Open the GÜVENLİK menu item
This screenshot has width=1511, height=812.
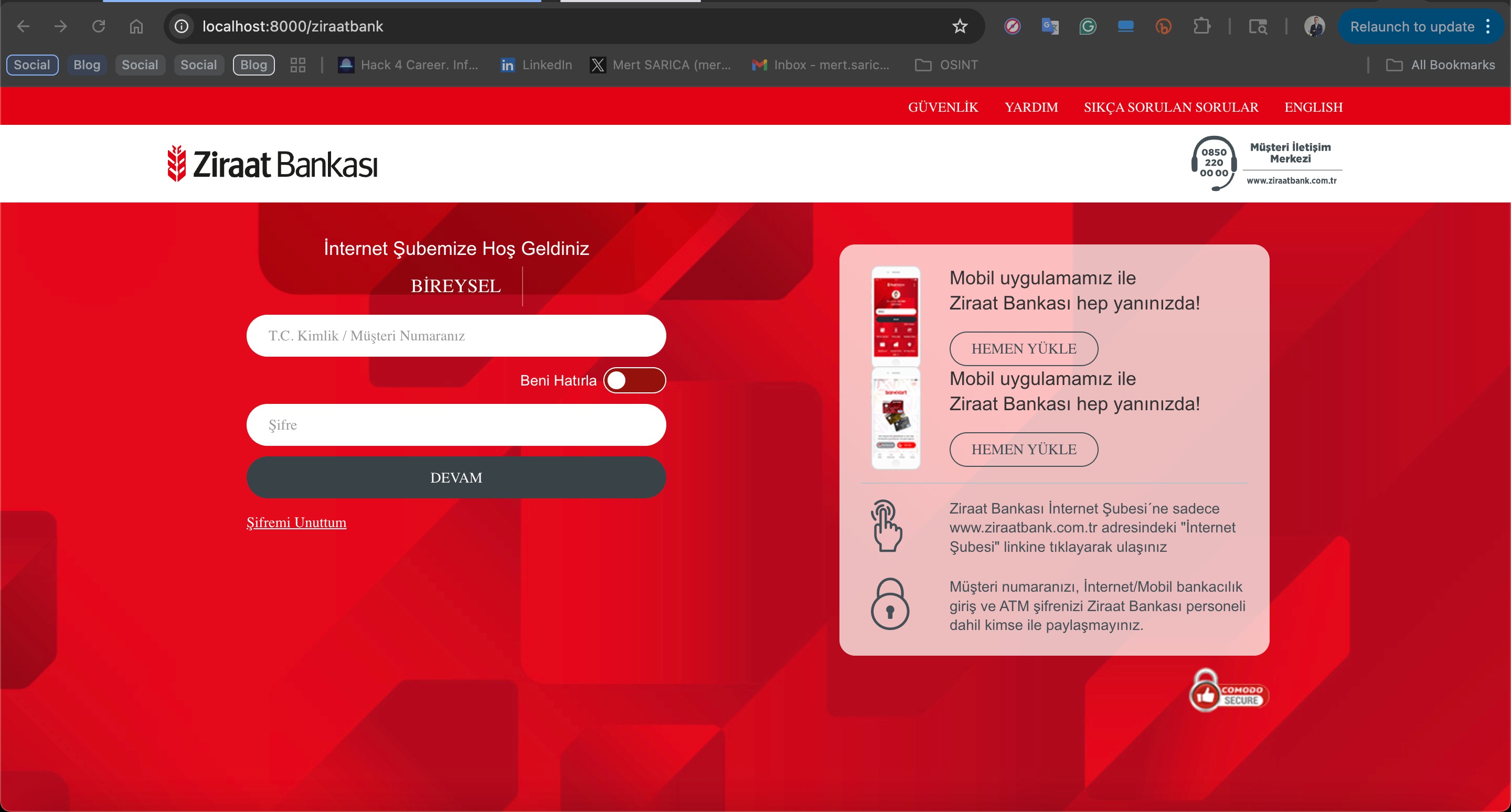coord(943,108)
